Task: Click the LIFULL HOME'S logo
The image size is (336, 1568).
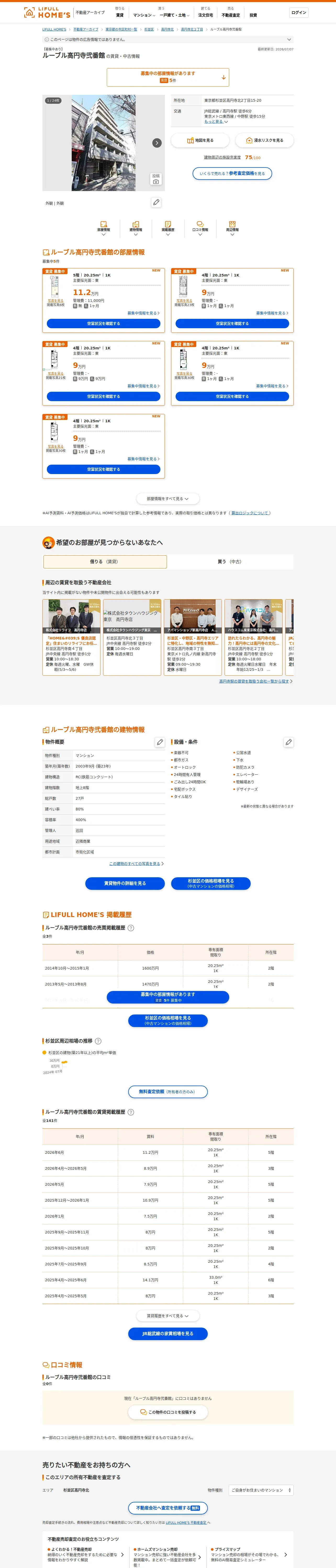Action: 47,12
